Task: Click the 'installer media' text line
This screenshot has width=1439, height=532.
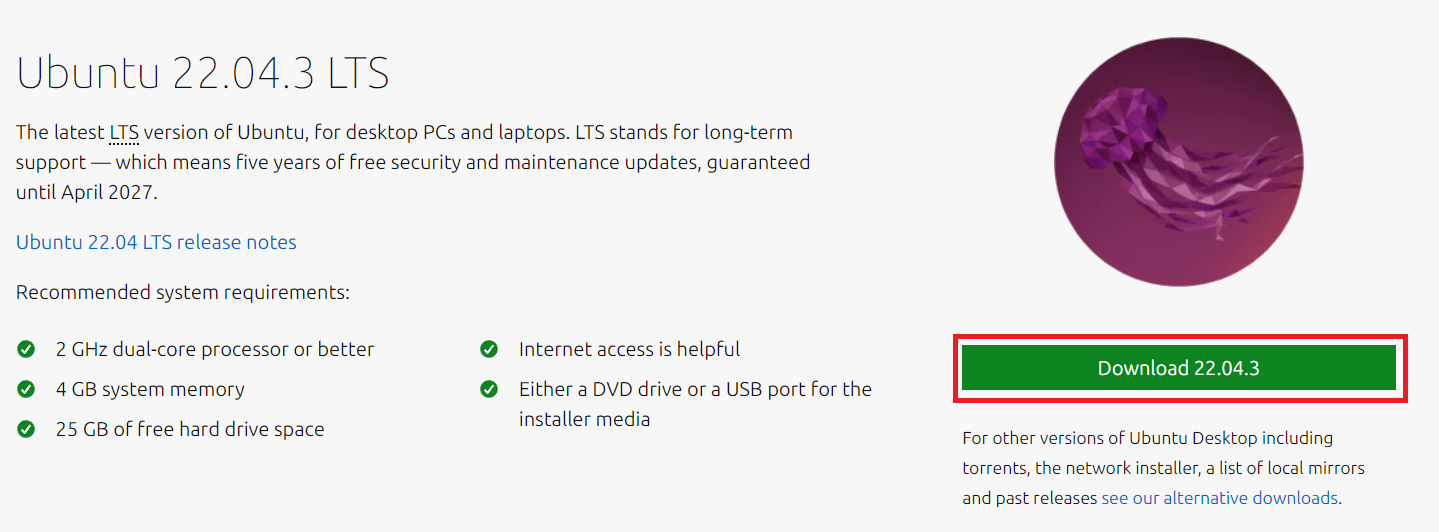Action: click(x=584, y=420)
